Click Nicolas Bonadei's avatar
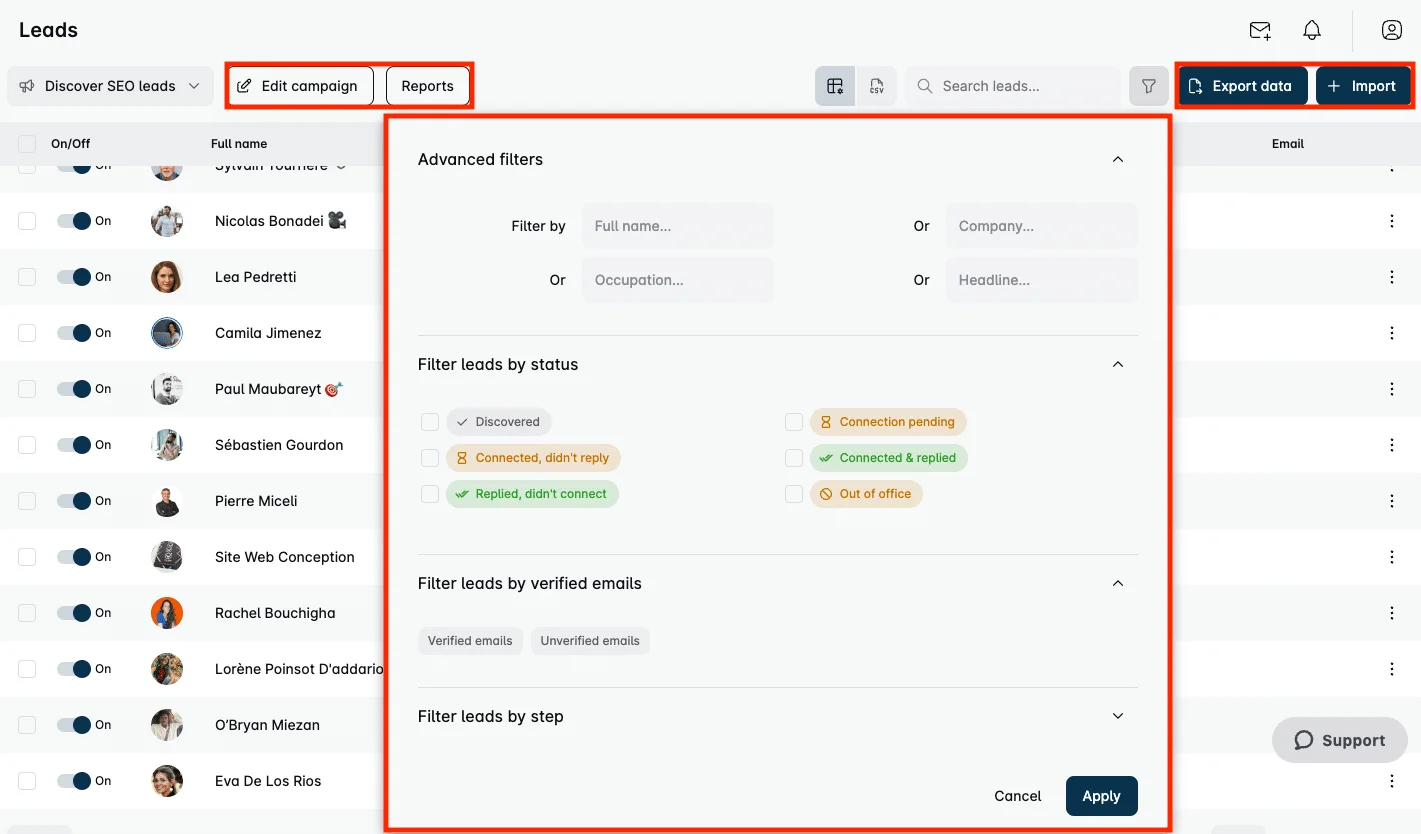The width and height of the screenshot is (1421, 834). point(167,221)
